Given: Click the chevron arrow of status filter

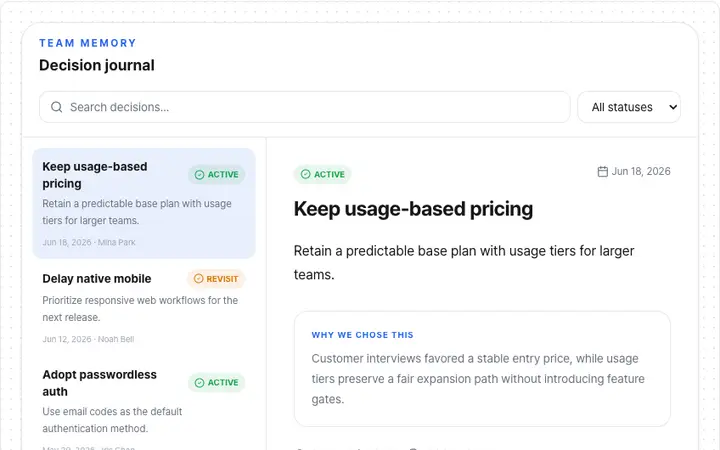Looking at the screenshot, I should tap(673, 107).
